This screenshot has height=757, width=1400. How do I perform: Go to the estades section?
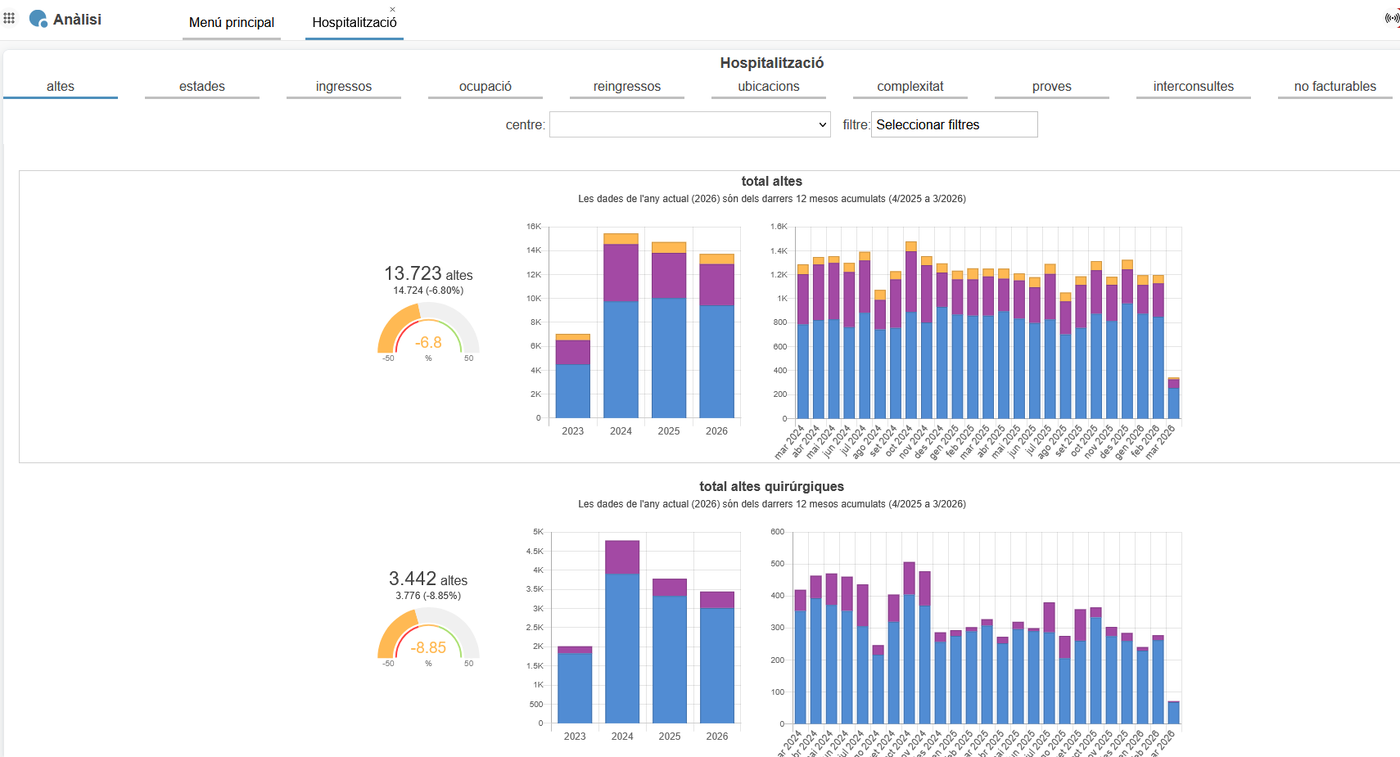(x=202, y=87)
